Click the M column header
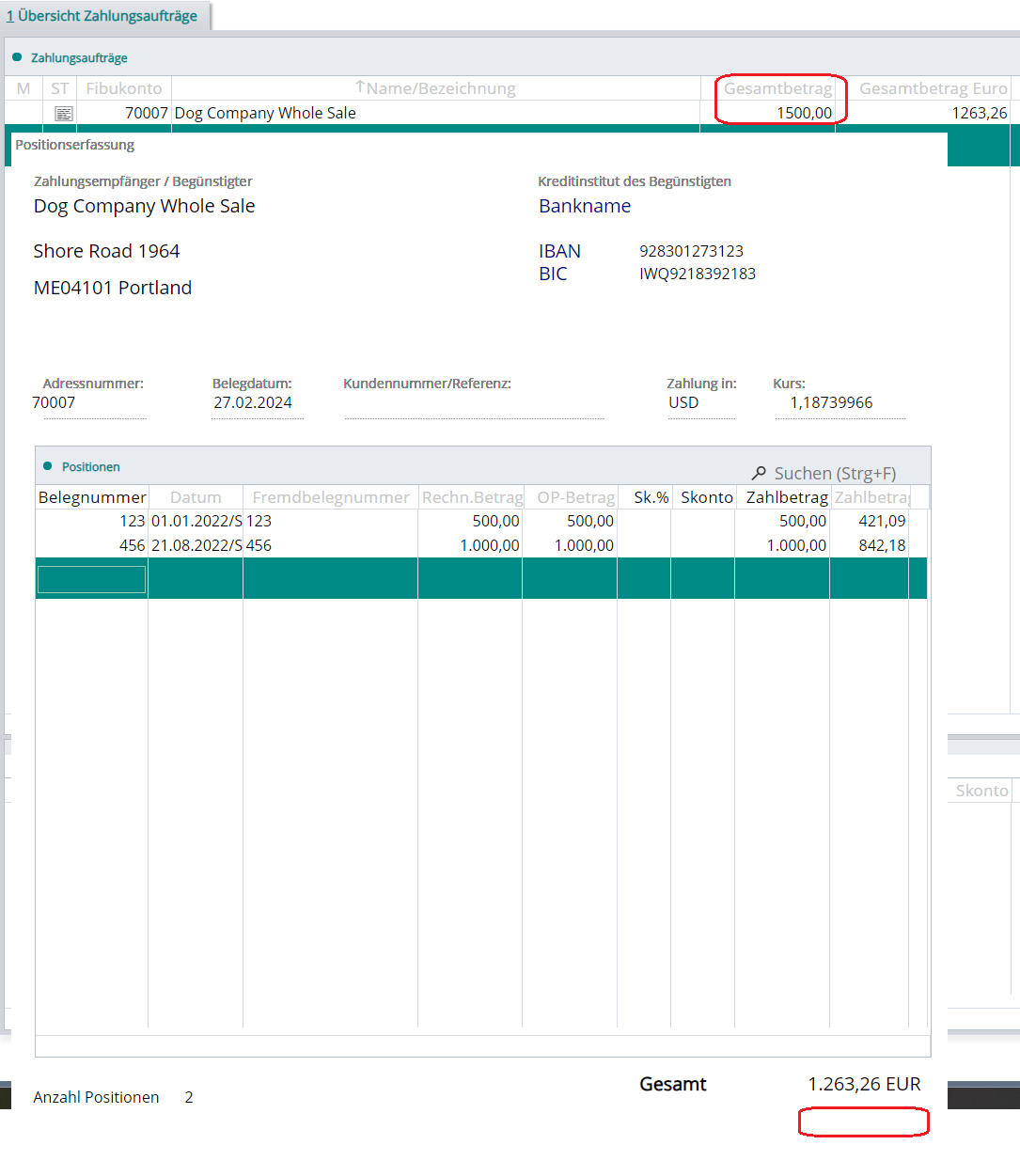Viewport: 1020px width, 1176px height. pos(24,88)
